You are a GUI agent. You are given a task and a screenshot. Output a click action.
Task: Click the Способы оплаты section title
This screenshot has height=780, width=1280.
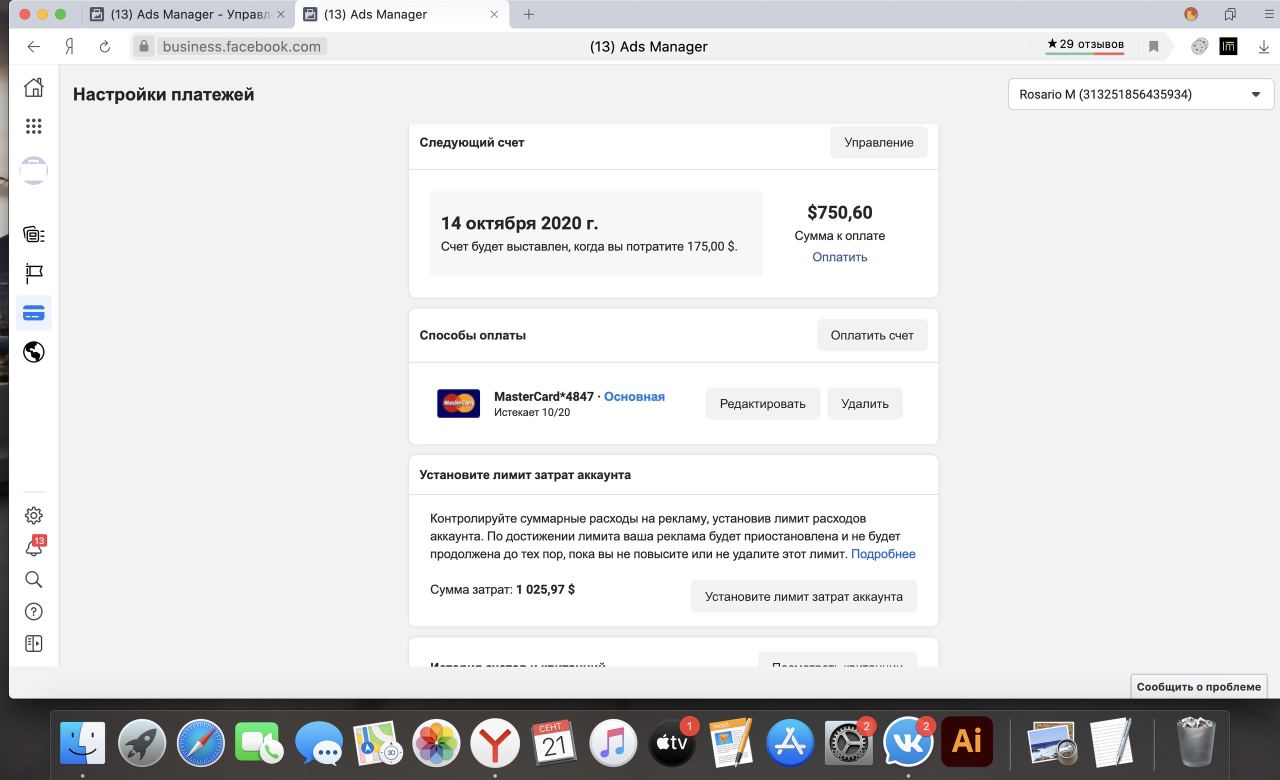pos(473,335)
